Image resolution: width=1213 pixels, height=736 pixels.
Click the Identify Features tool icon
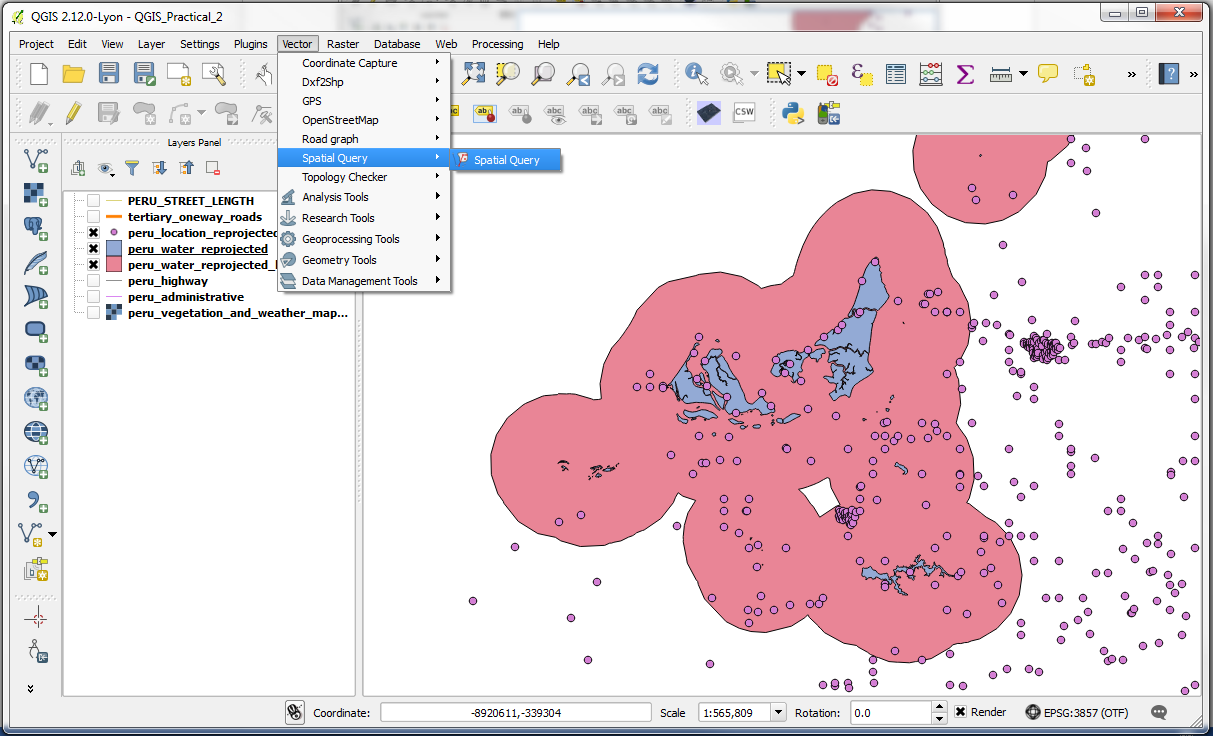tap(696, 74)
